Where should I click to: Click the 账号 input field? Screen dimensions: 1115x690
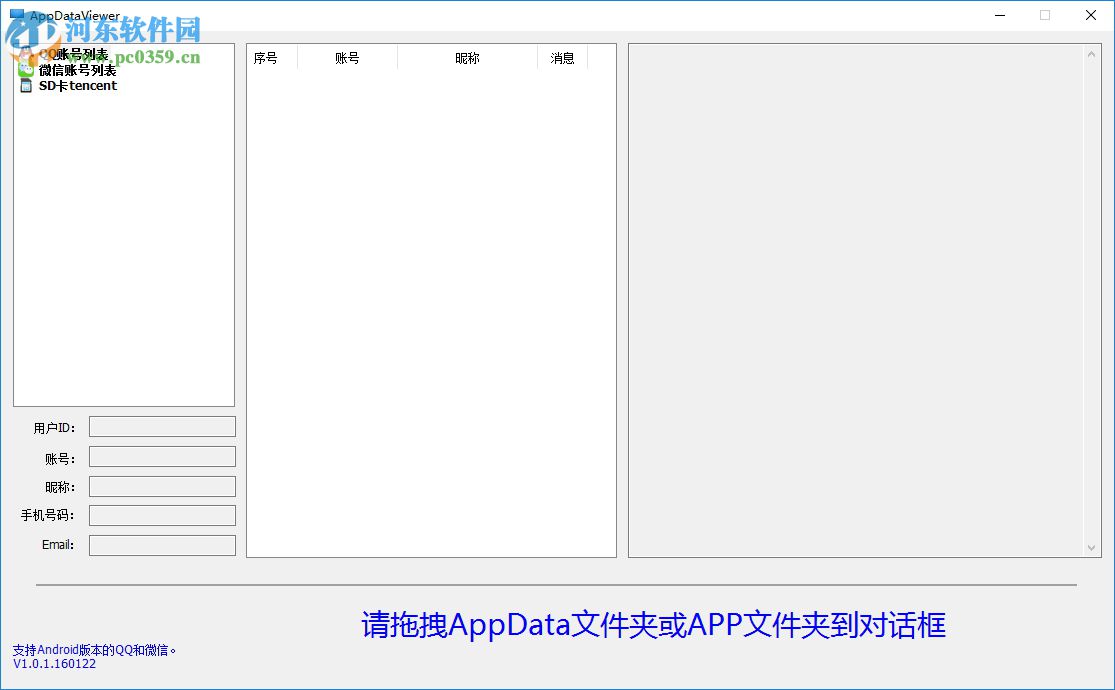tap(161, 455)
